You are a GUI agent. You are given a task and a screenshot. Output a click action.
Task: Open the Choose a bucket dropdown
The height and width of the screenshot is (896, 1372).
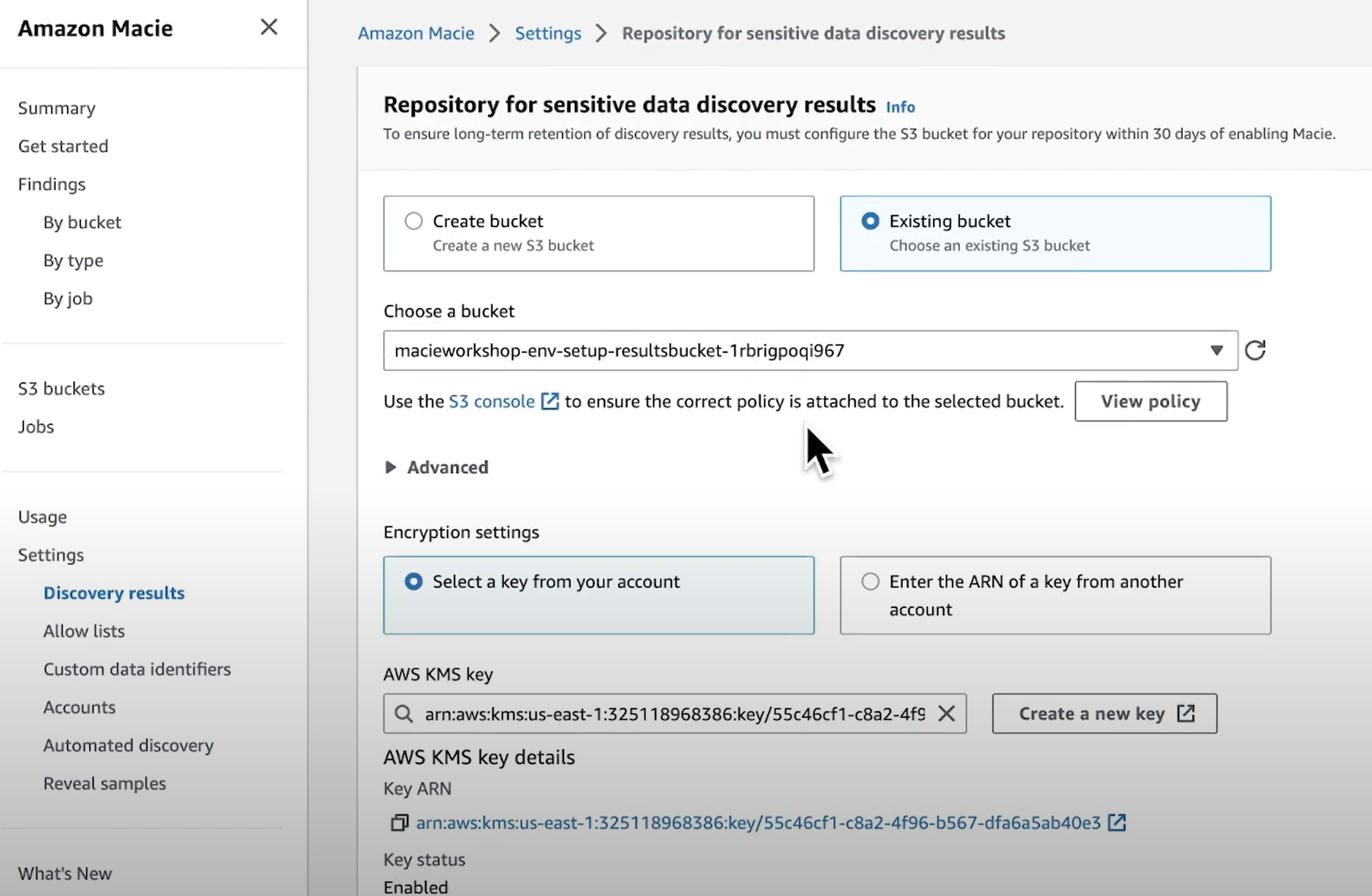coord(1216,351)
